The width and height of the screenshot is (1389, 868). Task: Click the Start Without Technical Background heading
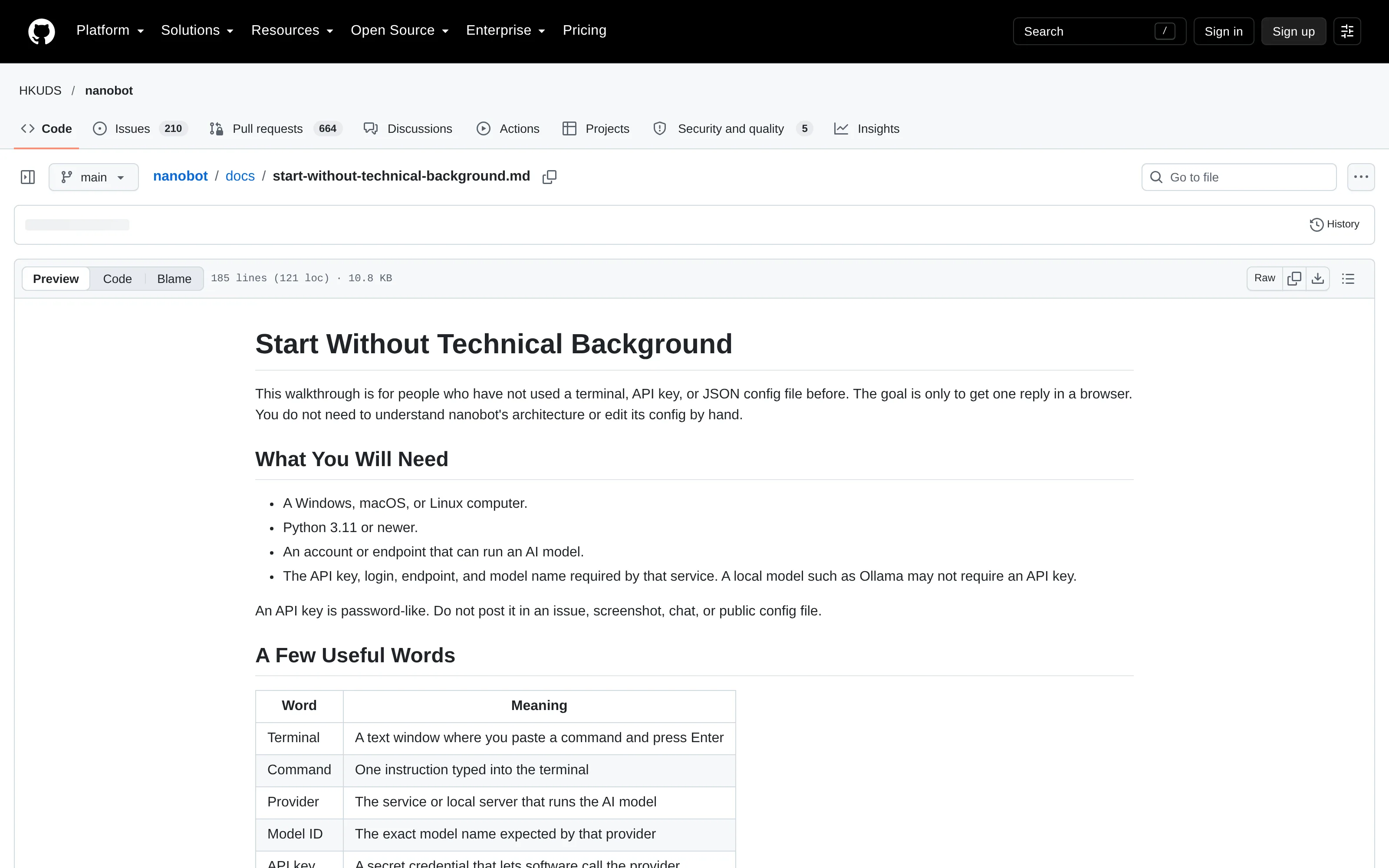point(494,344)
